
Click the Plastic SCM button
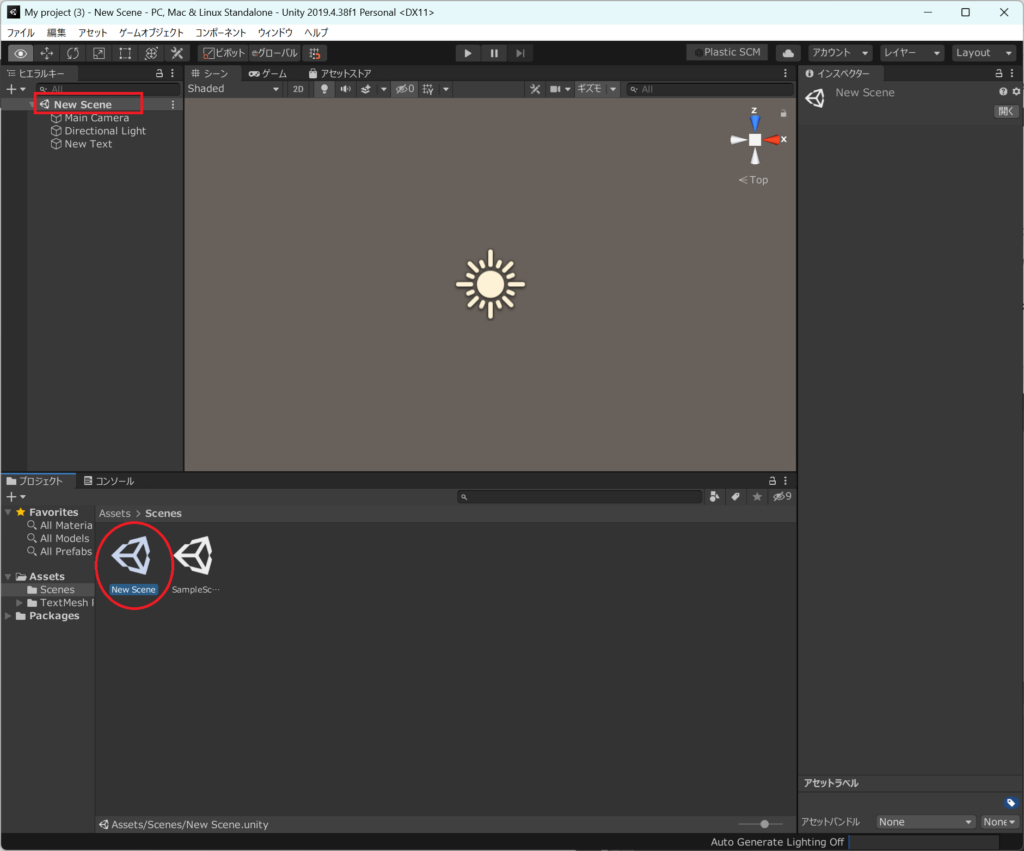(727, 52)
